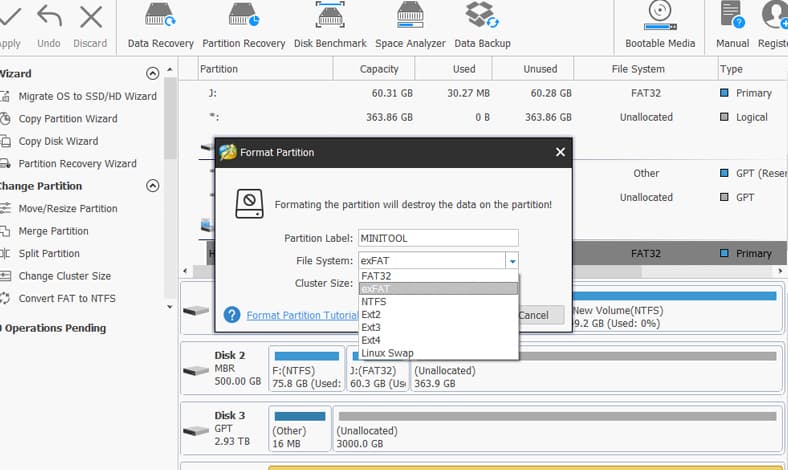Select 3000.0 GB unallocated on Disk 3

pyautogui.click(x=557, y=429)
